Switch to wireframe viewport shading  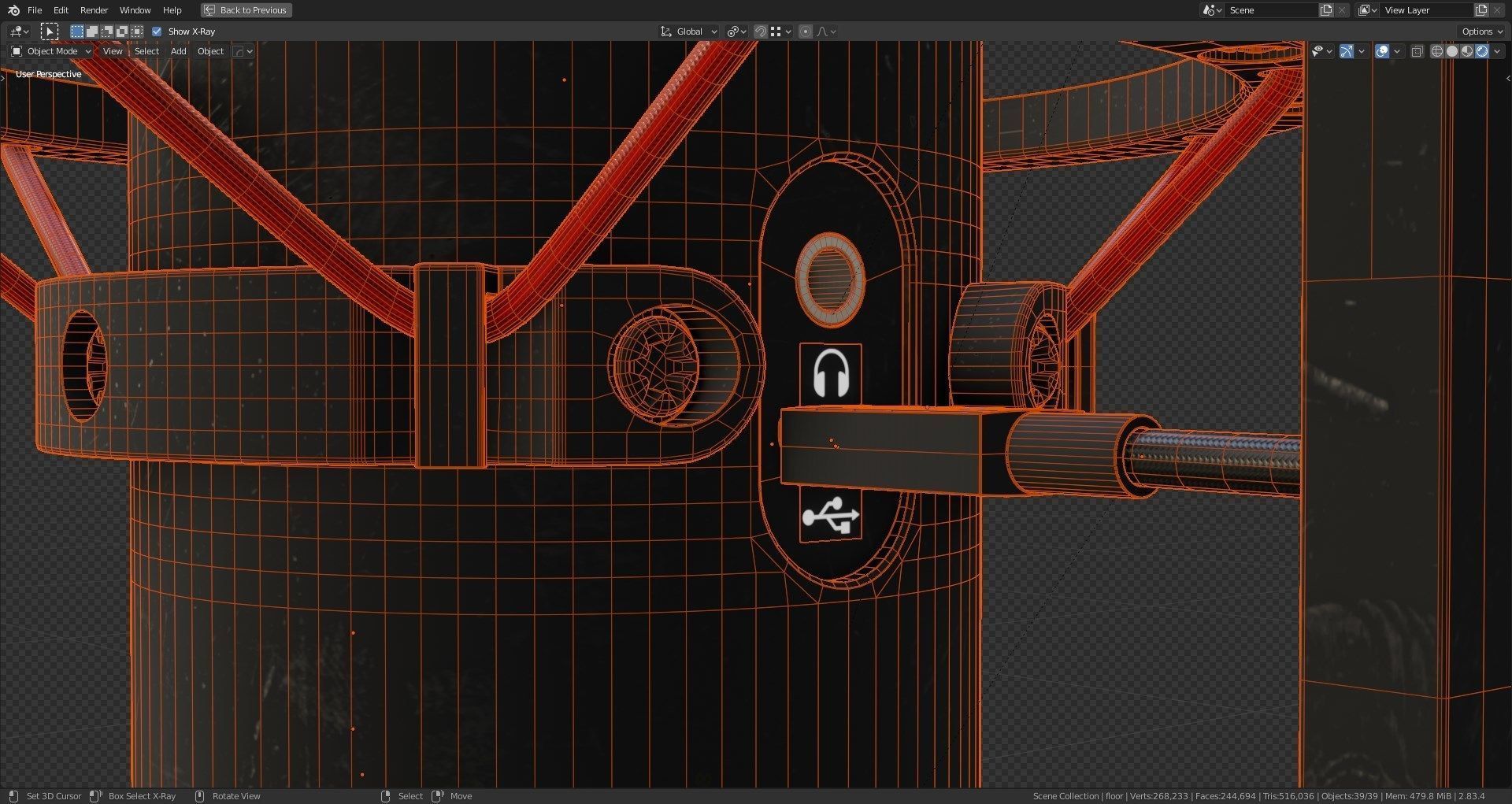tap(1437, 51)
